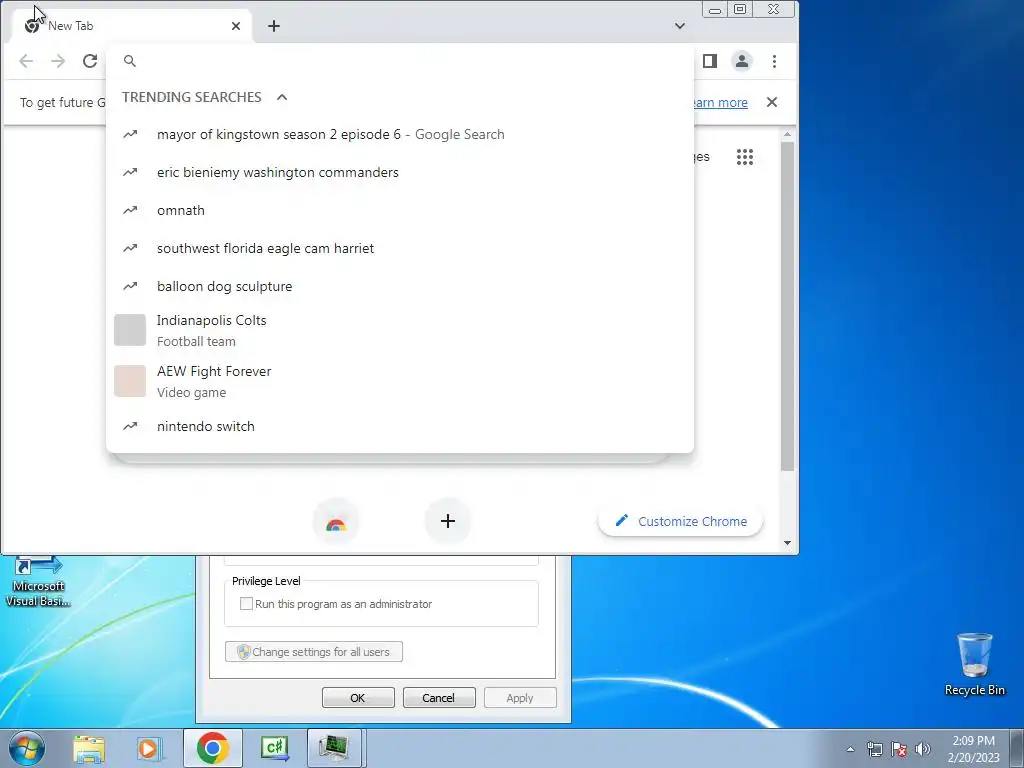This screenshot has height=768, width=1024.
Task: Open the Web Store shortcut tile
Action: 336,521
